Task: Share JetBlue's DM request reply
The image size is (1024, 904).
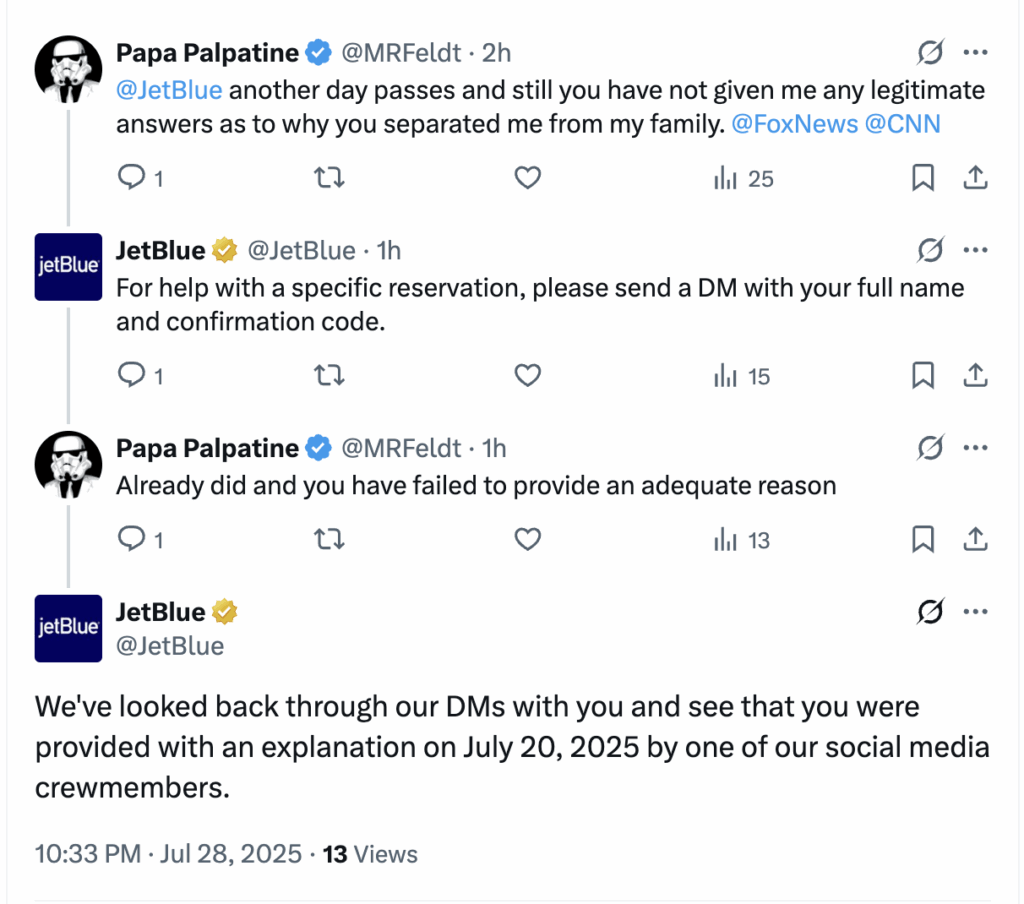Action: click(x=975, y=377)
